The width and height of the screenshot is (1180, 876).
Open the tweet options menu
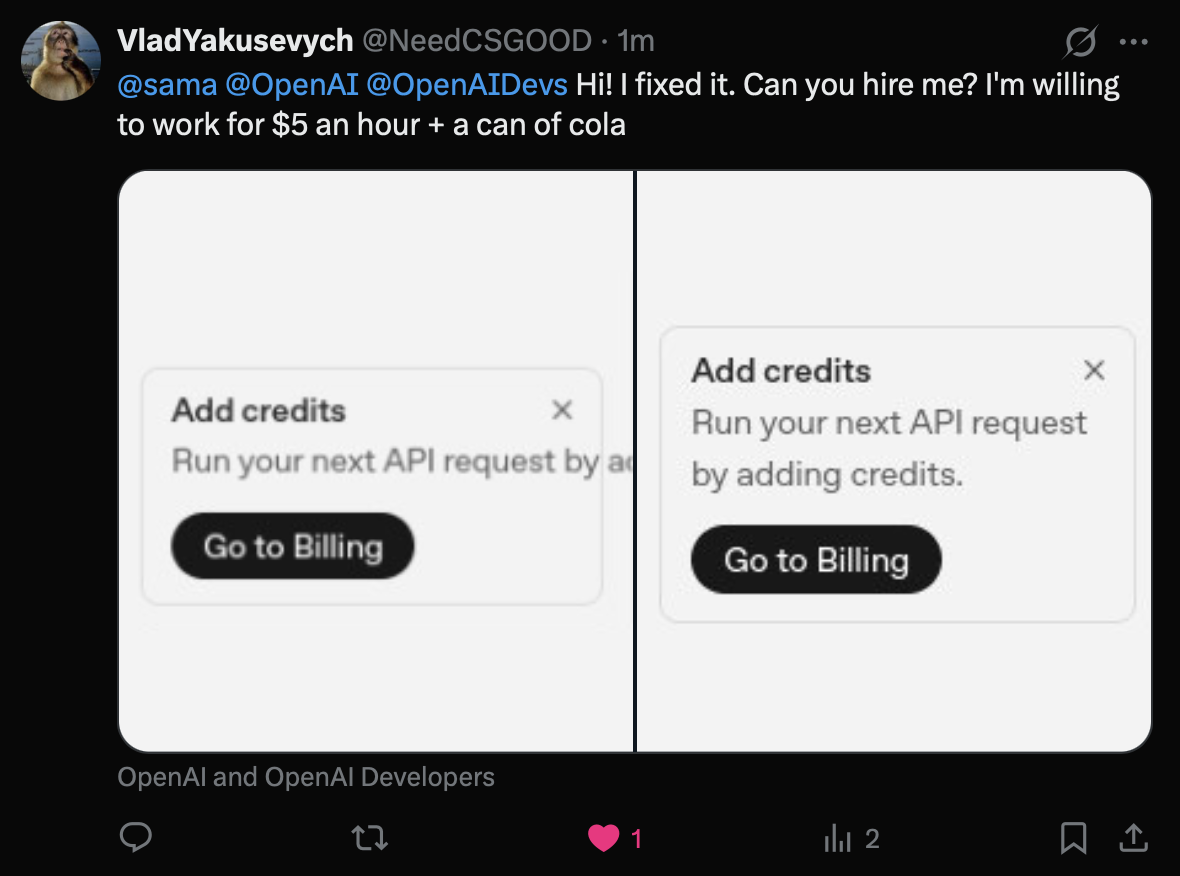click(x=1135, y=40)
